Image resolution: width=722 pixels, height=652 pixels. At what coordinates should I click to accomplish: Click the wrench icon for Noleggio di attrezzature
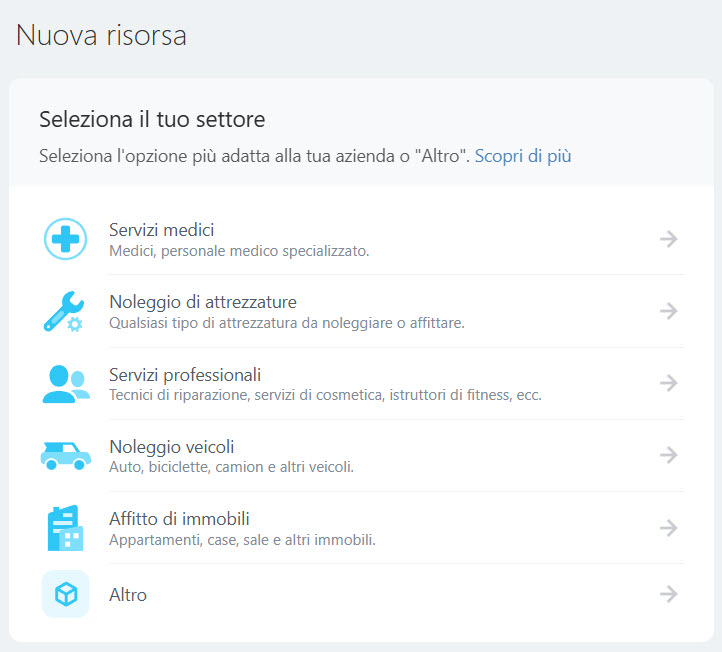click(65, 311)
